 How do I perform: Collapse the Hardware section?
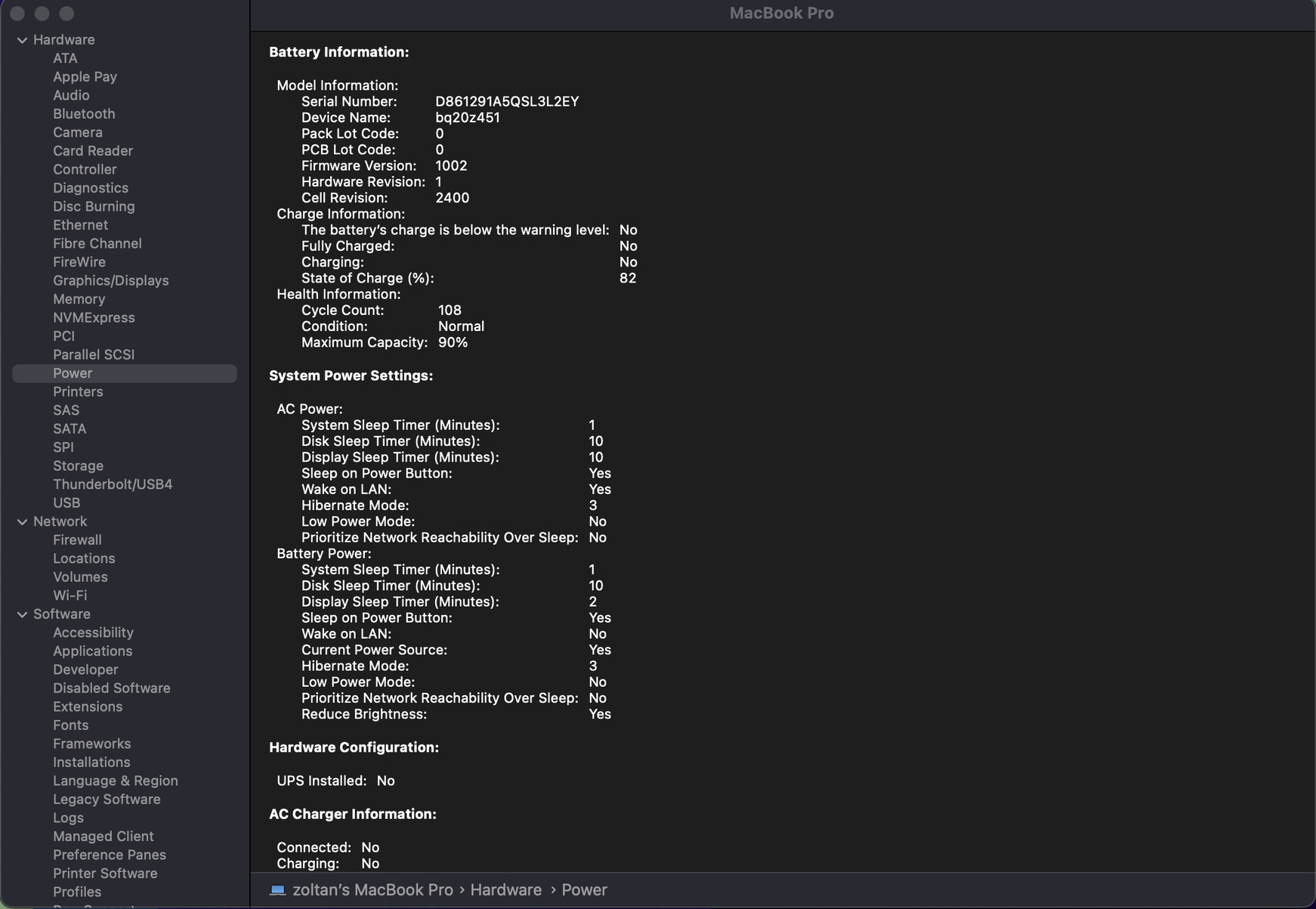22,40
